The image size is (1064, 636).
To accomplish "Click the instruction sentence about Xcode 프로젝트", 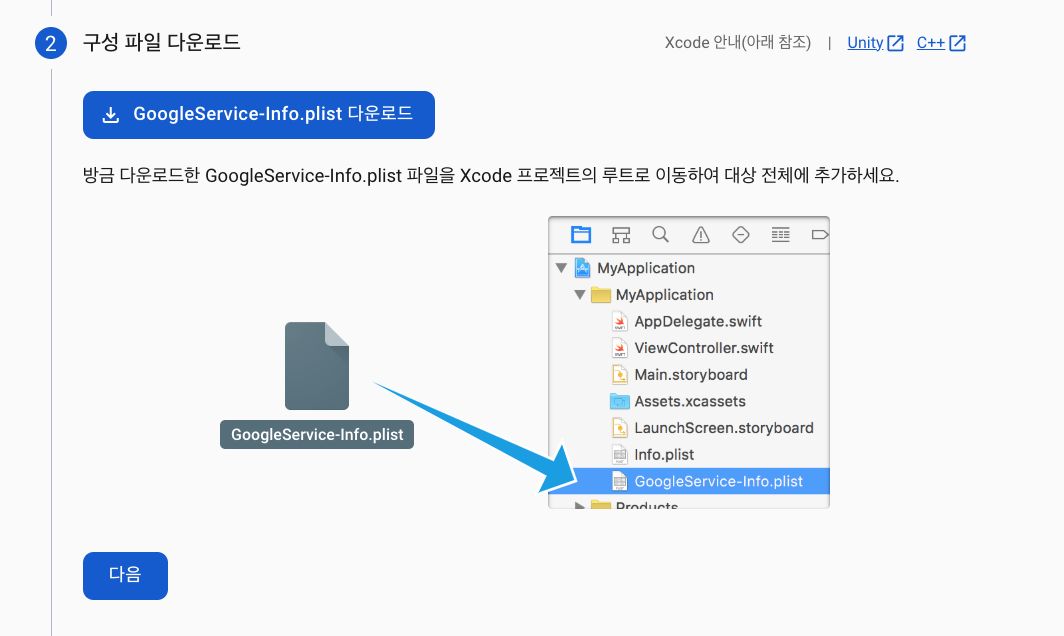I will click(491, 176).
